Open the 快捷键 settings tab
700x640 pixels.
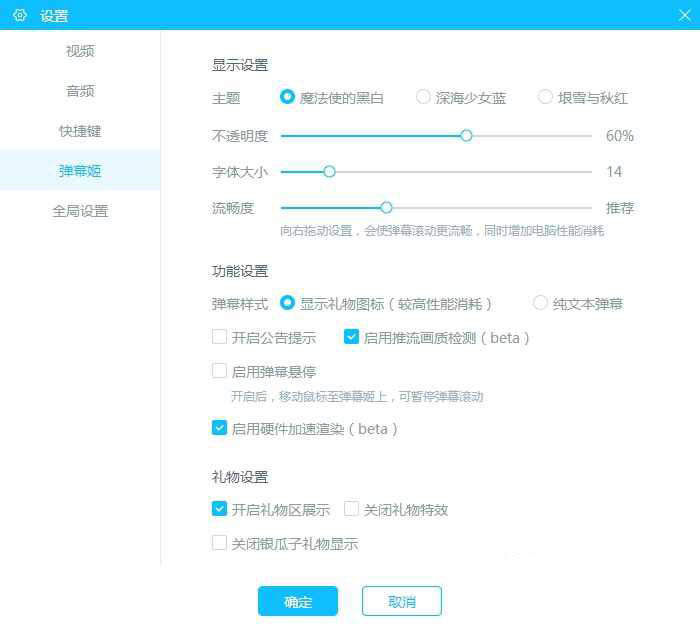(80, 131)
